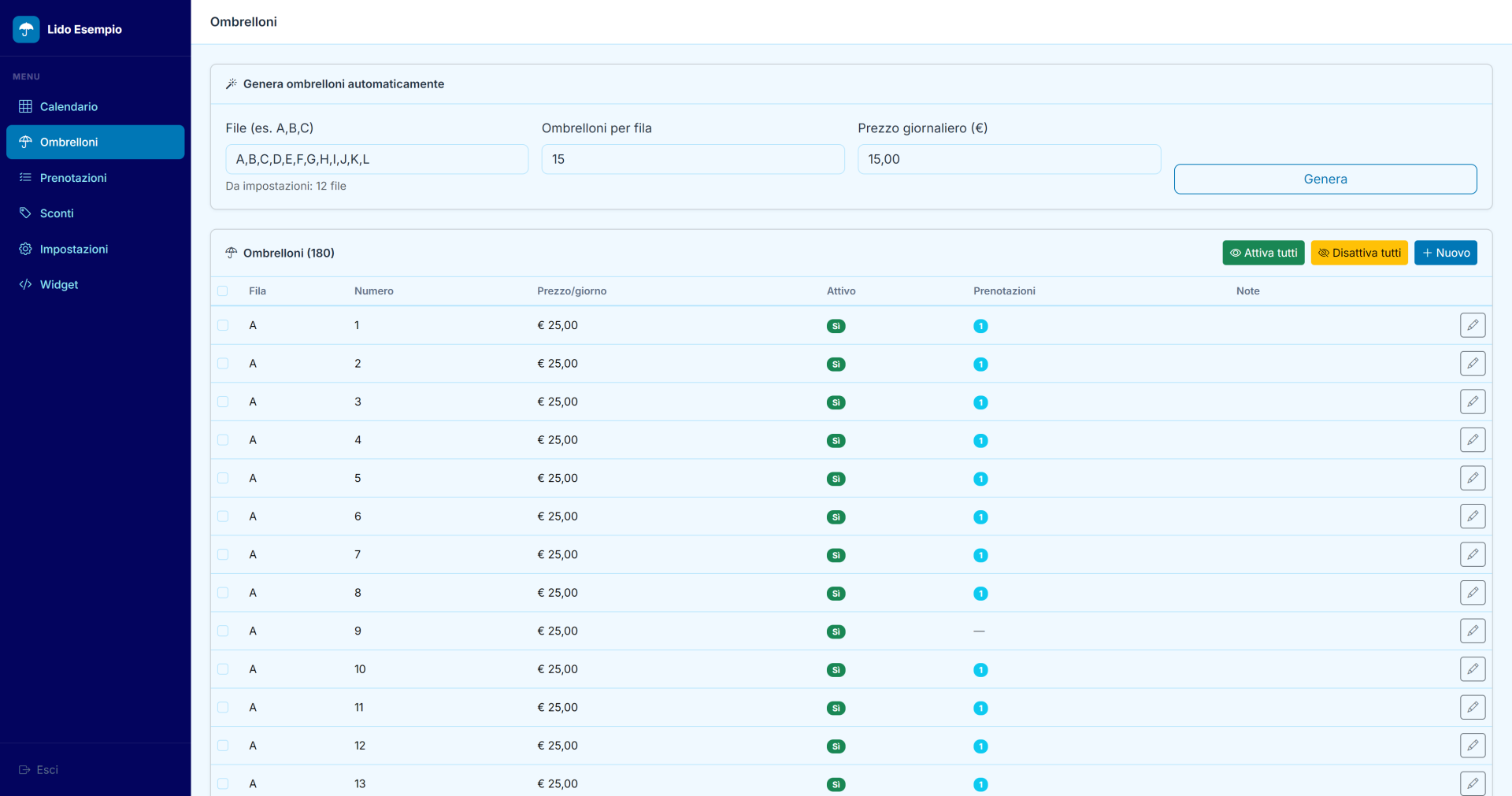Edit umbrella A 9 with pencil icon
This screenshot has width=1512, height=796.
pyautogui.click(x=1473, y=631)
